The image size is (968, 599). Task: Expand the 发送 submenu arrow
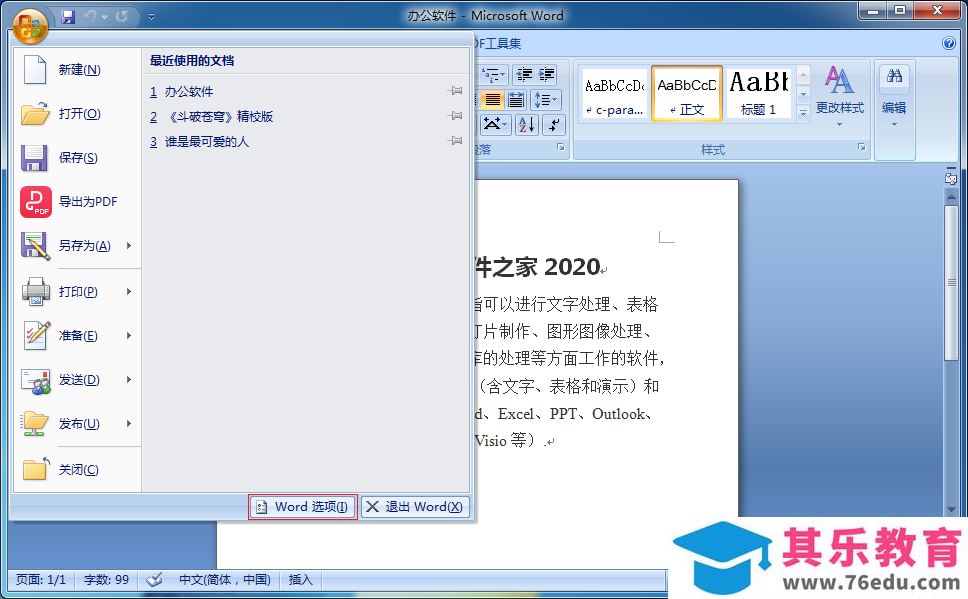pyautogui.click(x=129, y=380)
